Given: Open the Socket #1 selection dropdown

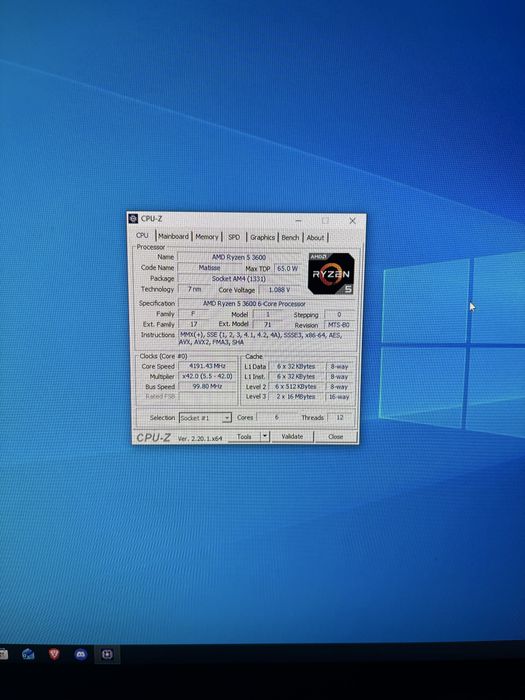Looking at the screenshot, I should [205, 418].
